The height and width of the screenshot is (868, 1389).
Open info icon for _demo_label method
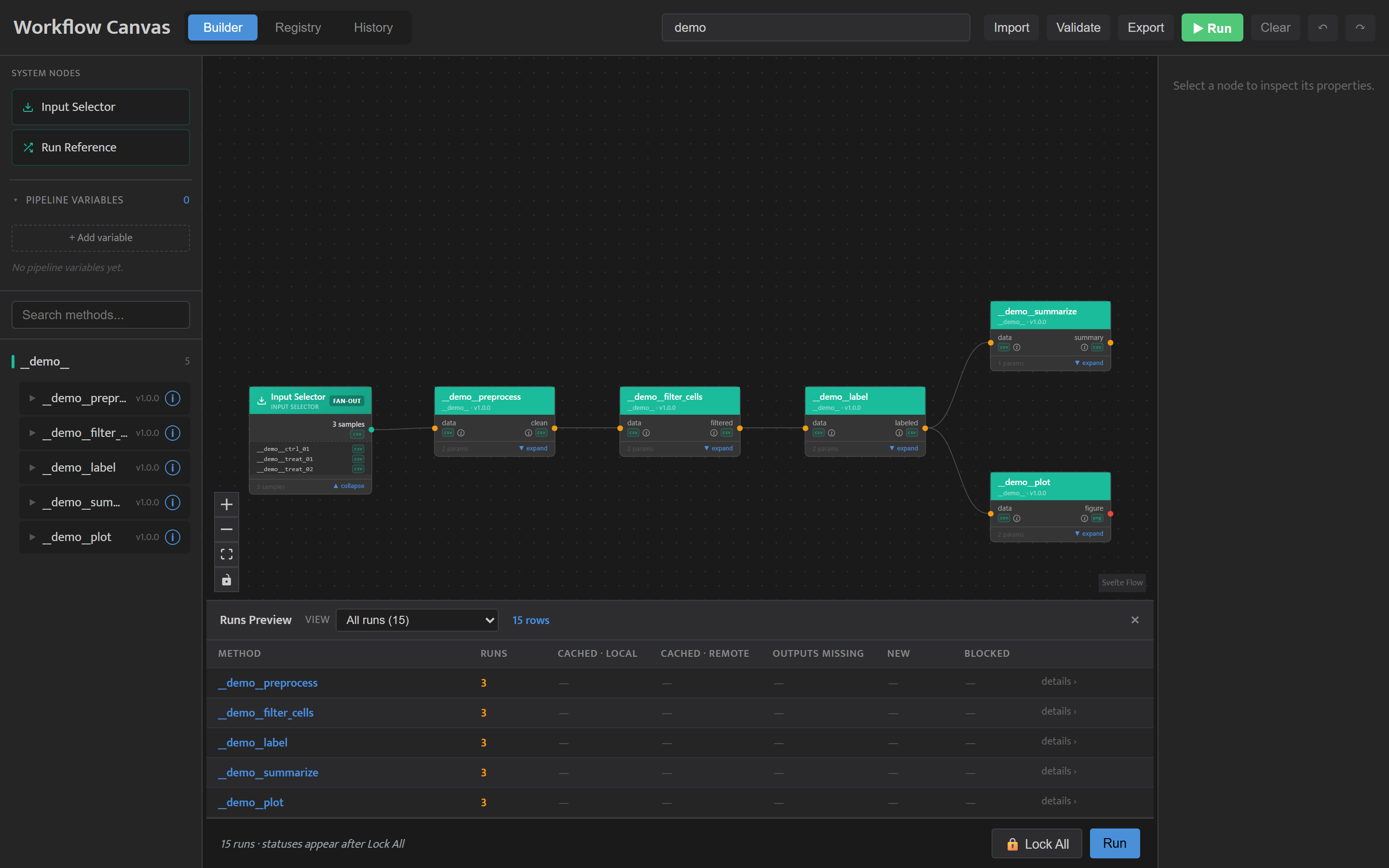tap(173, 467)
